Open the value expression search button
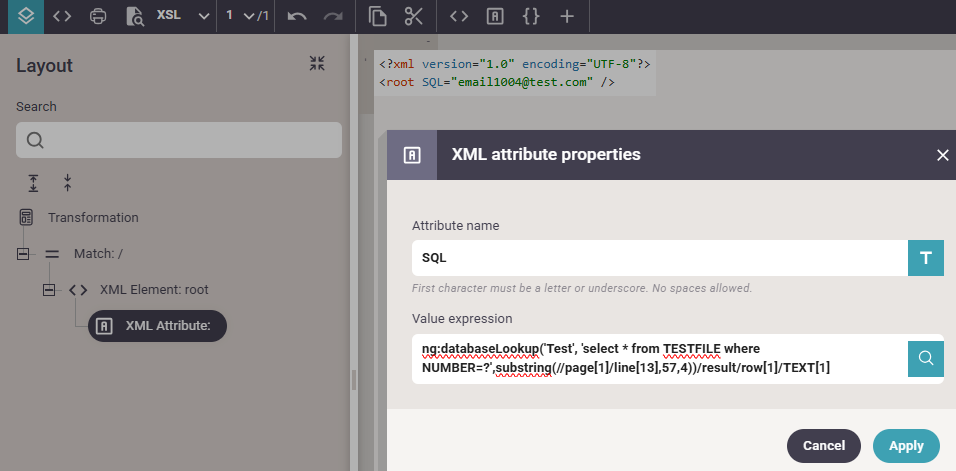The image size is (956, 471). point(926,358)
